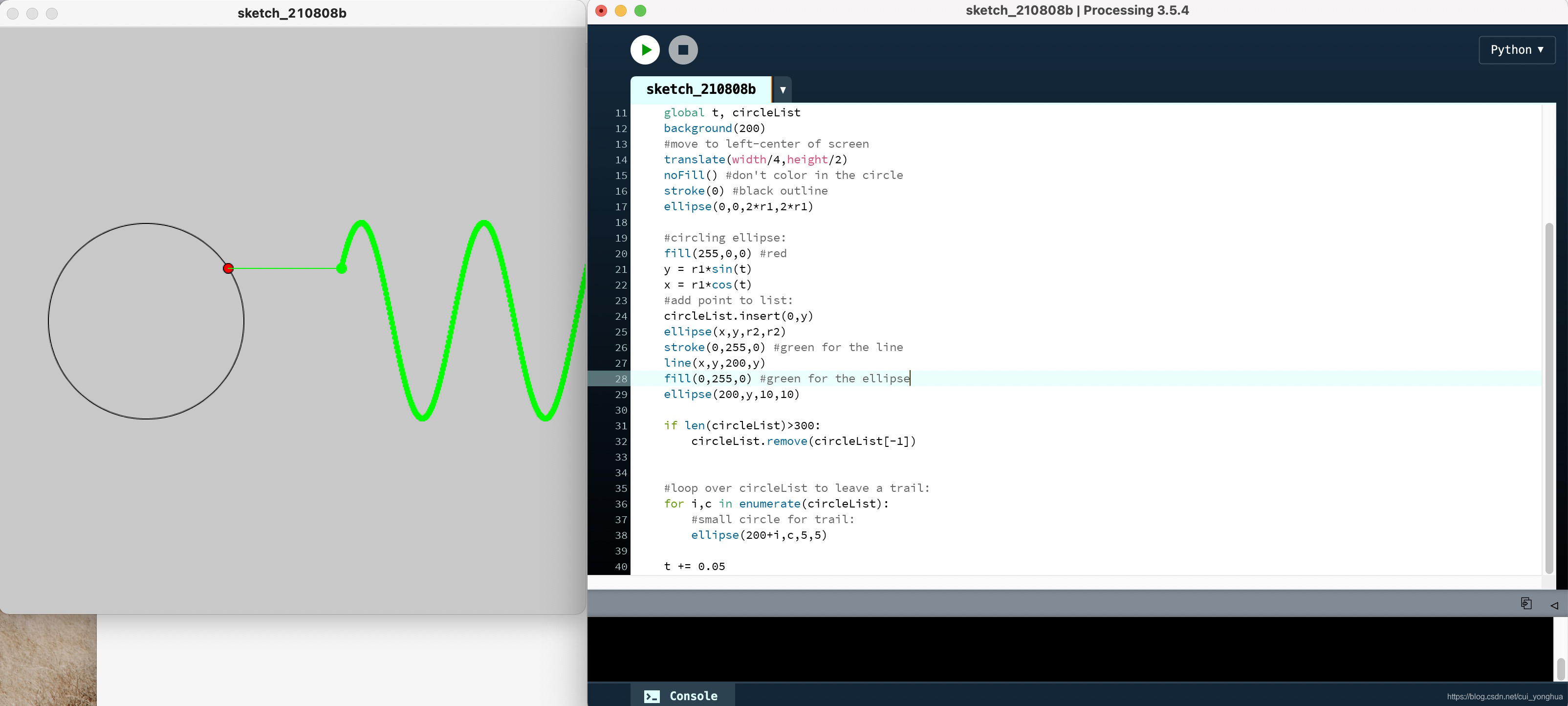Viewport: 1568px width, 706px height.
Task: Click the Console terminal icon
Action: pyautogui.click(x=652, y=696)
